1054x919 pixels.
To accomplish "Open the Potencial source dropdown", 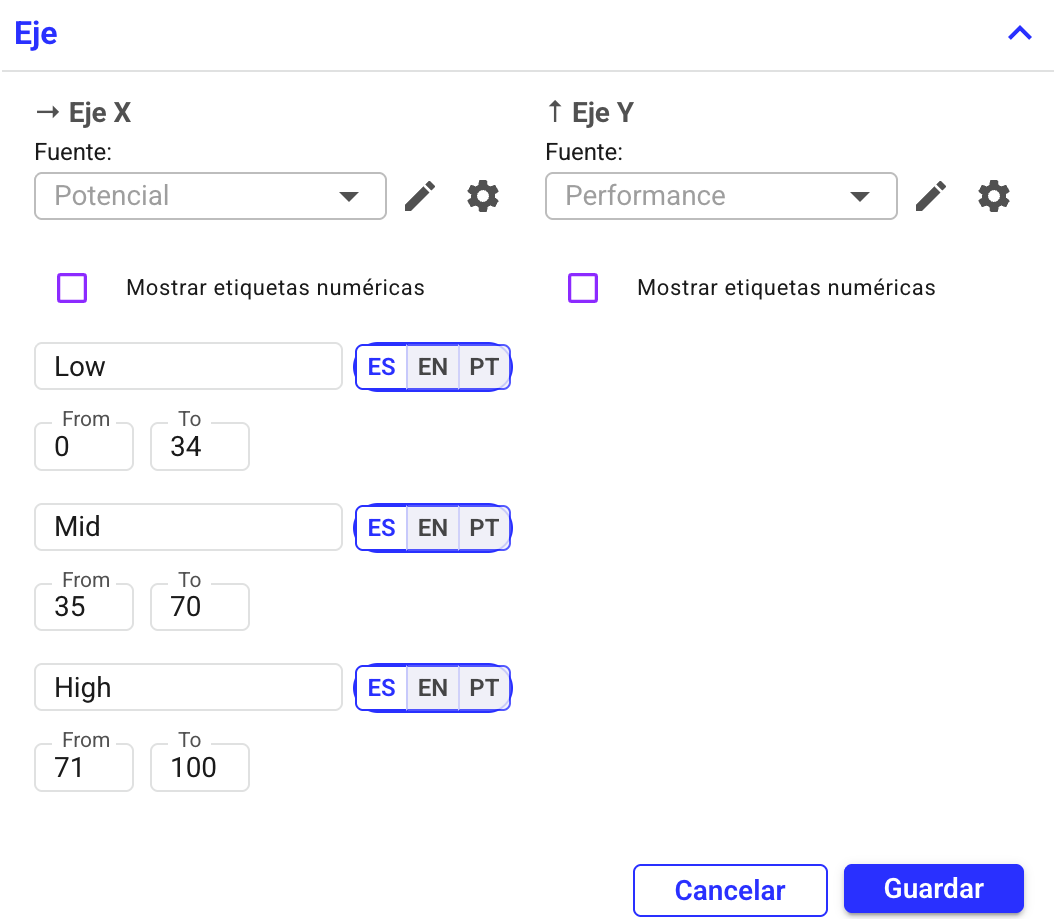I will point(210,196).
